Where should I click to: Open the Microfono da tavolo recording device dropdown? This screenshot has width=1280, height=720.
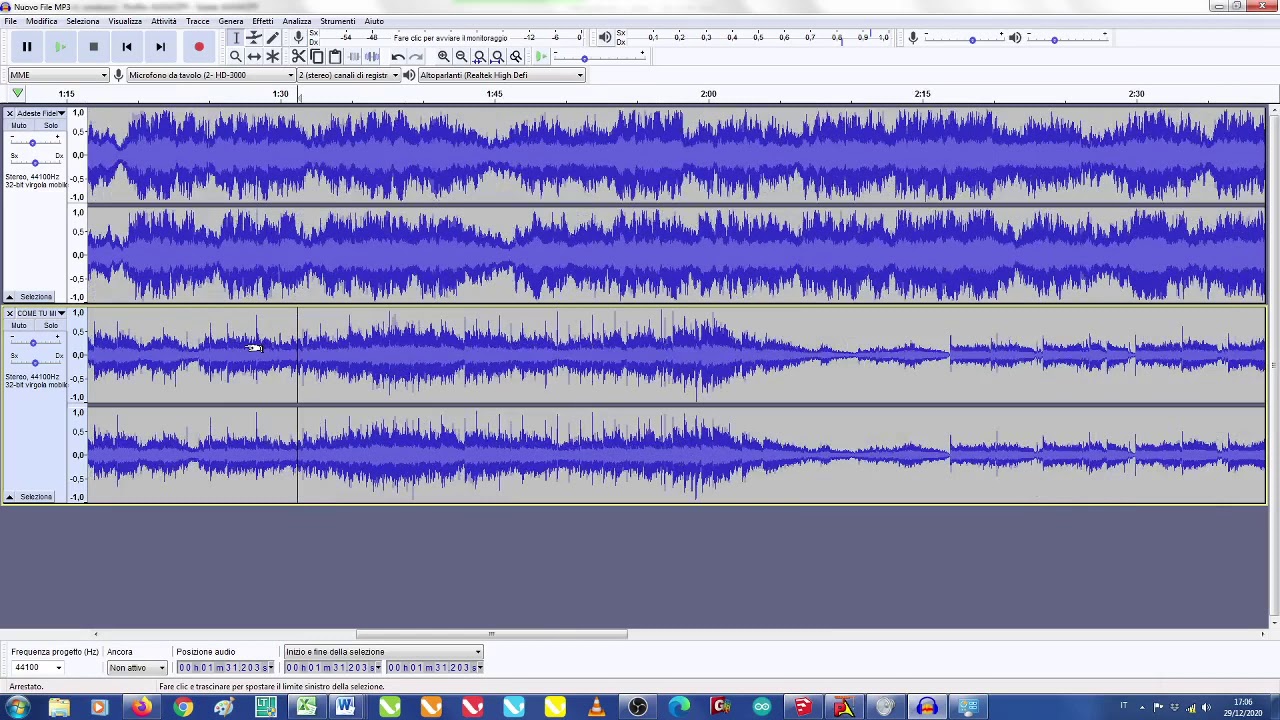pyautogui.click(x=210, y=76)
